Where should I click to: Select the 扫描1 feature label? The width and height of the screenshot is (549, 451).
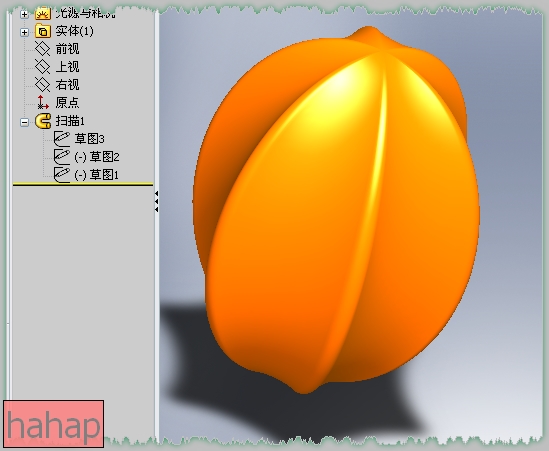[x=70, y=121]
